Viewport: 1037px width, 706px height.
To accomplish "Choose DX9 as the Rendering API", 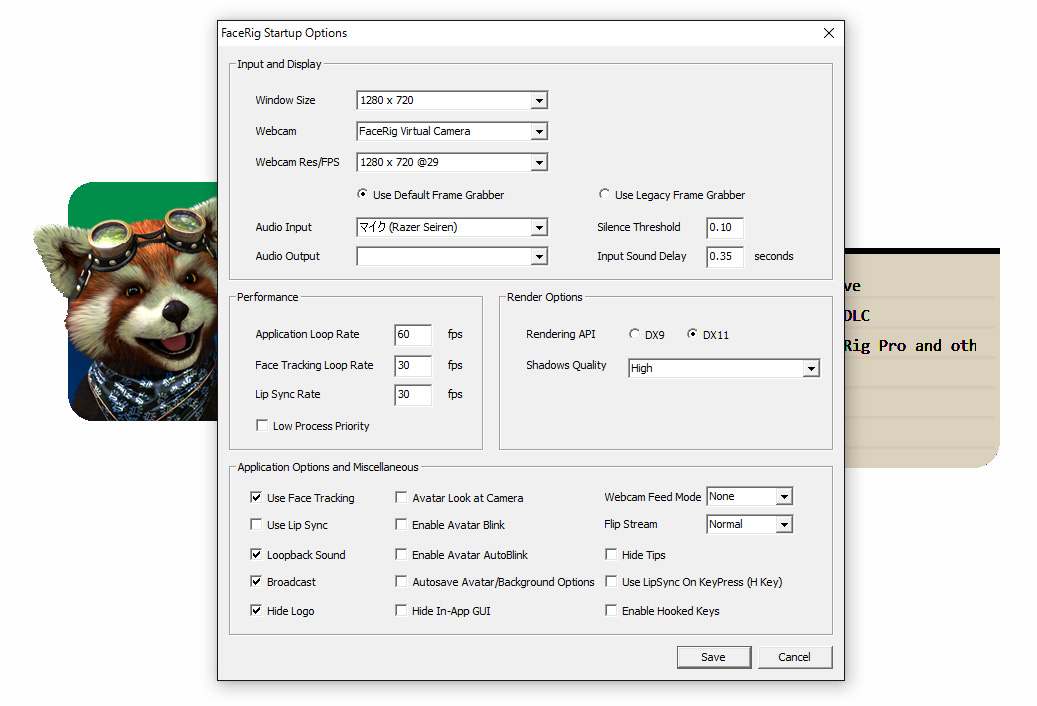I will pos(635,335).
